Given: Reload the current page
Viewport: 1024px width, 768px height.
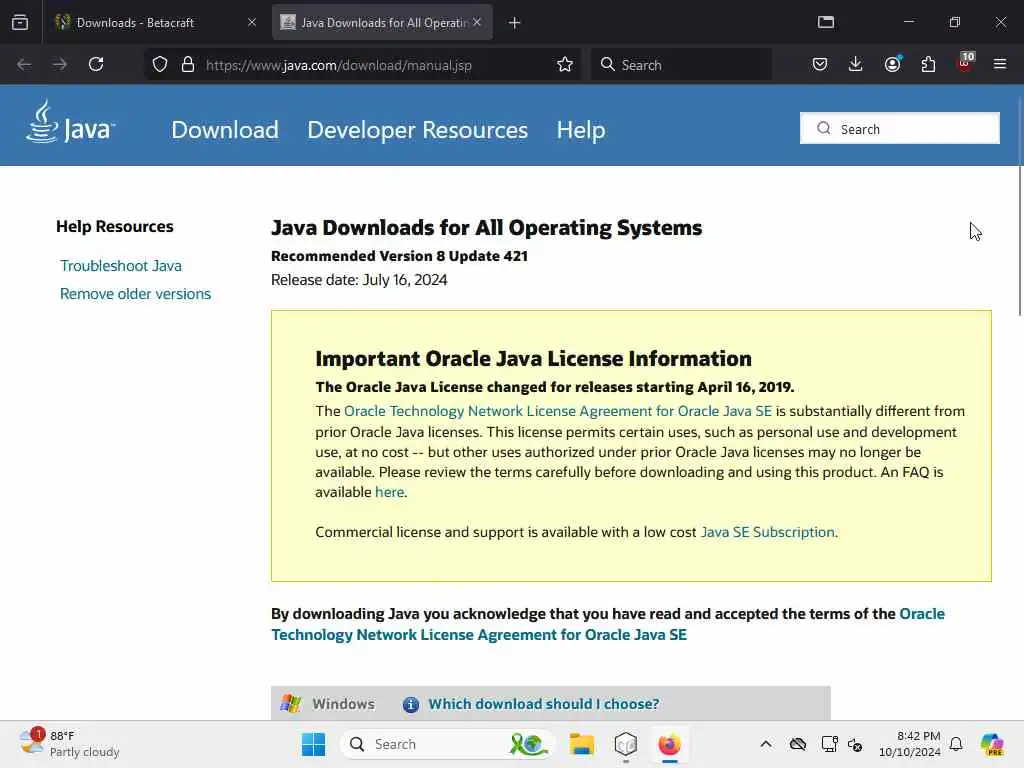Looking at the screenshot, I should (x=96, y=64).
